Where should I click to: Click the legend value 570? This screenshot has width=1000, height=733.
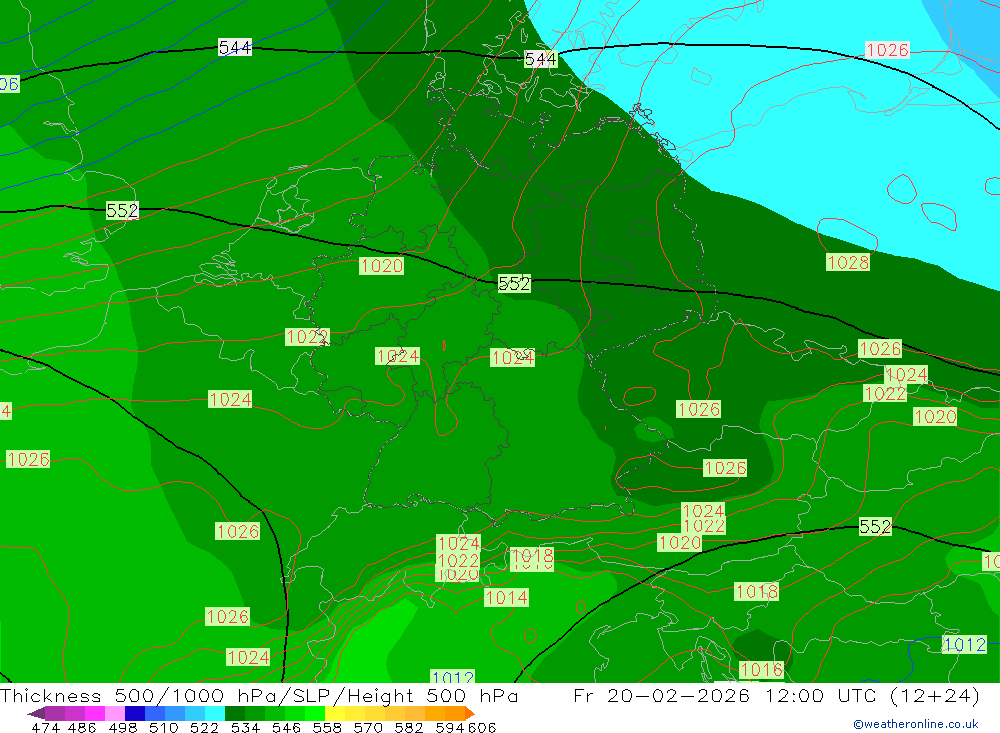tap(367, 728)
